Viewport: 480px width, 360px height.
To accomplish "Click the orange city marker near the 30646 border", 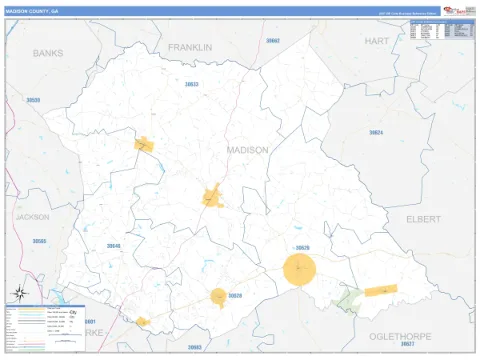I will [x=144, y=145].
